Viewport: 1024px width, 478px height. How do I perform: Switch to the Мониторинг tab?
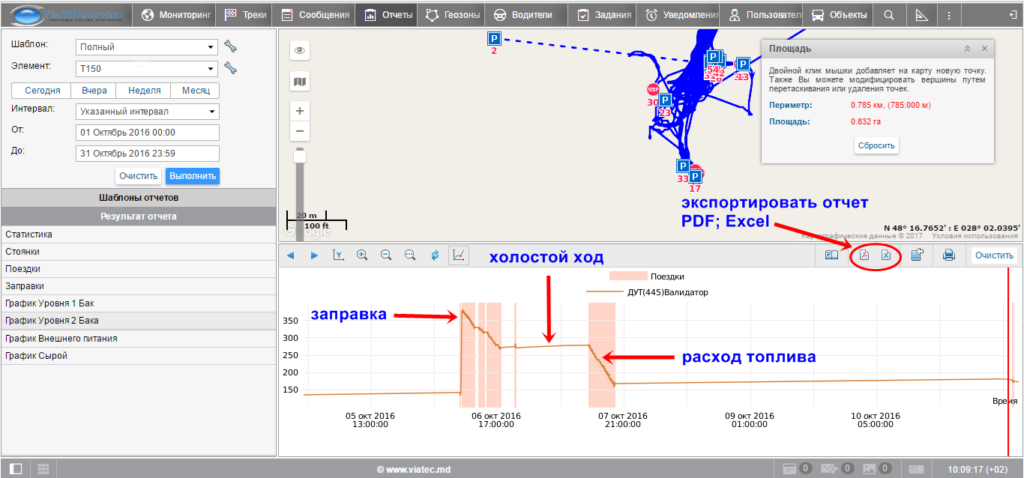pos(175,15)
